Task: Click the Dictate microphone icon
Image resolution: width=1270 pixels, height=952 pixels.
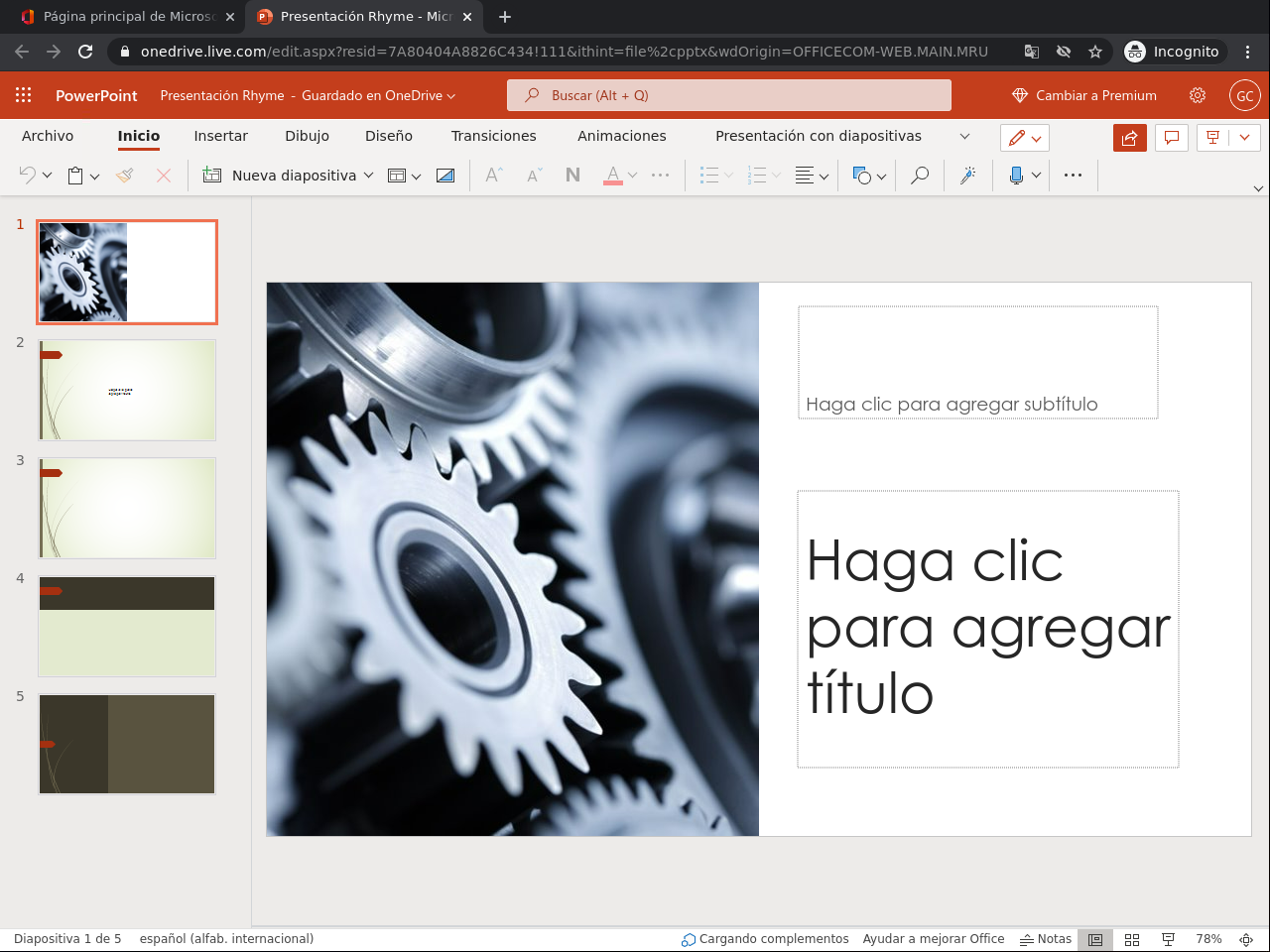Action: click(1016, 176)
